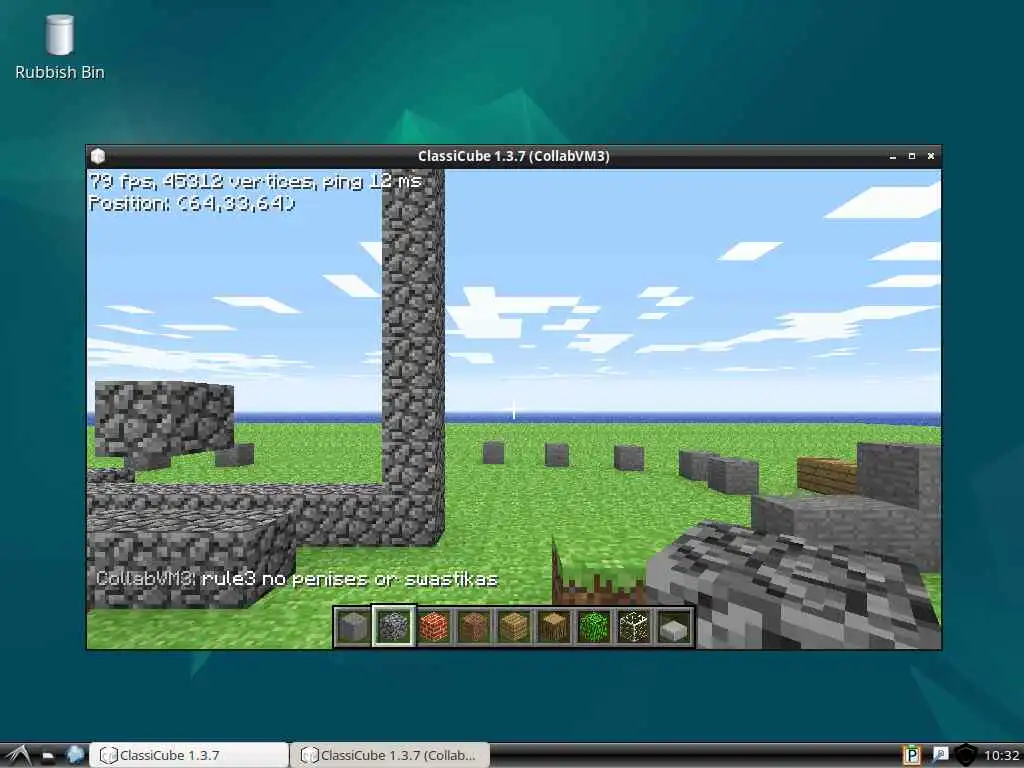This screenshot has width=1024, height=768.
Task: Select the wood log hotbar slot
Action: click(554, 626)
